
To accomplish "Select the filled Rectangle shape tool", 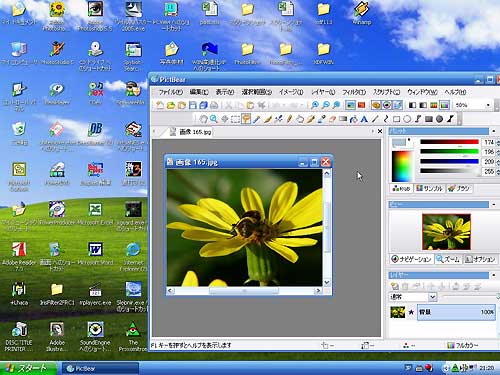I will click(429, 119).
